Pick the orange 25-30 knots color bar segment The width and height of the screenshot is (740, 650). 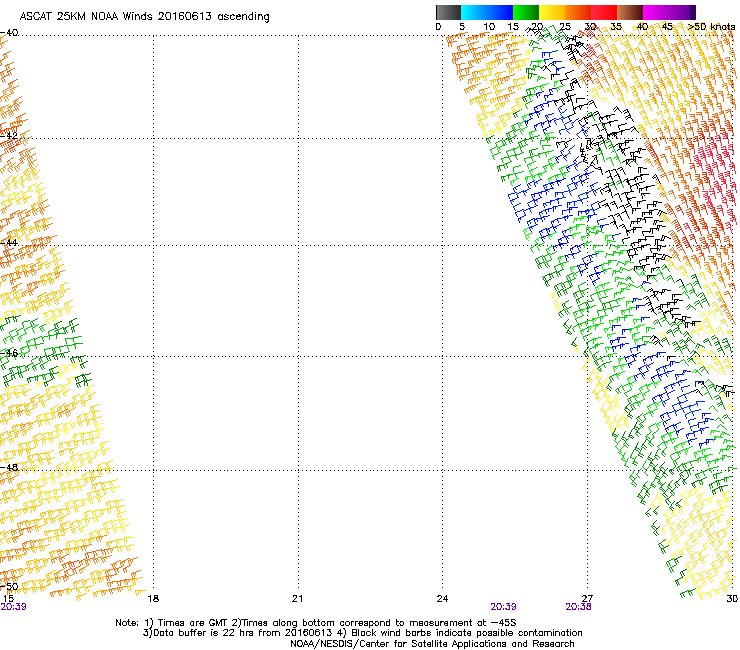coord(578,12)
